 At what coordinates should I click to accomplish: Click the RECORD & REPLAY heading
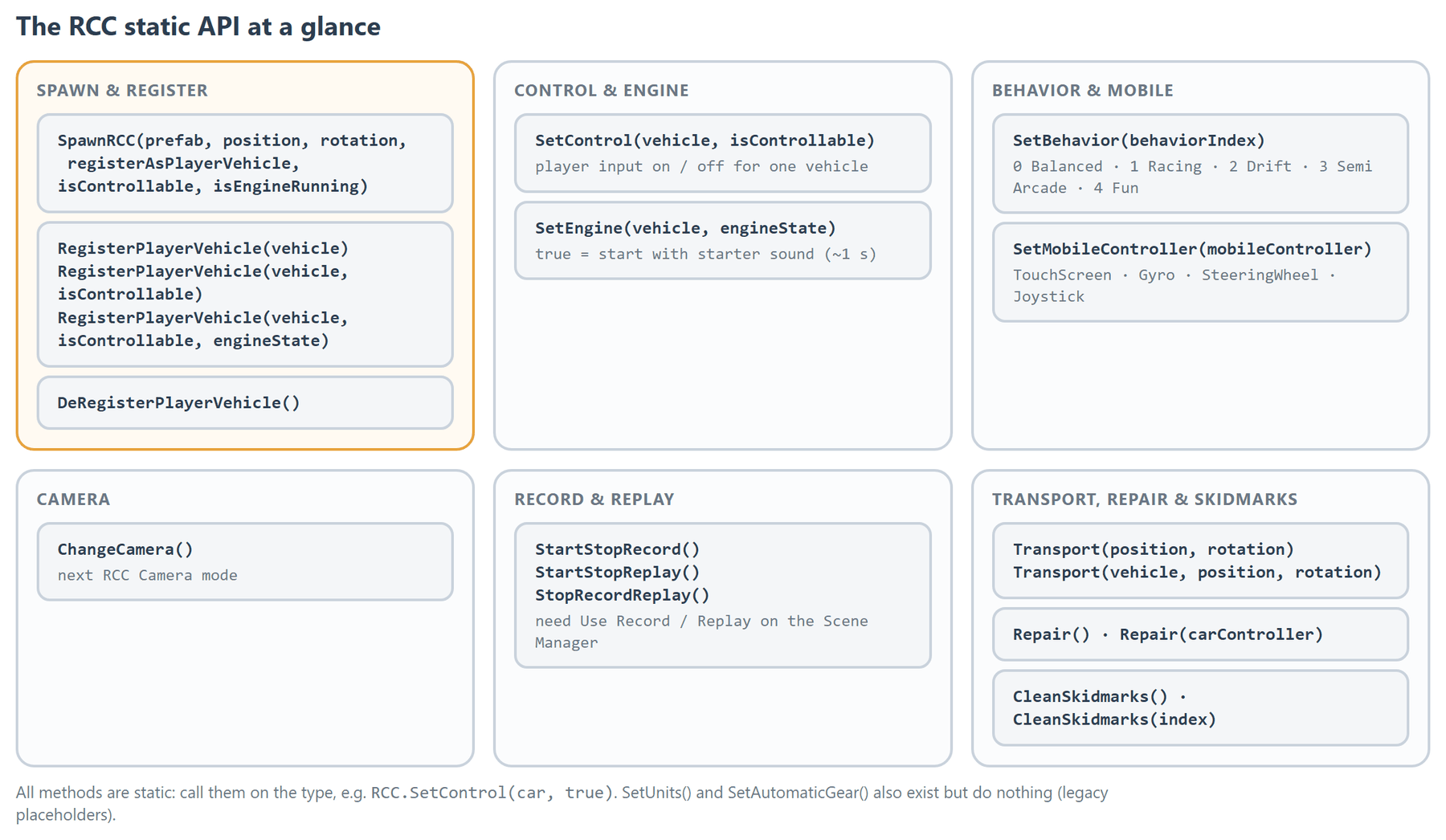point(594,499)
